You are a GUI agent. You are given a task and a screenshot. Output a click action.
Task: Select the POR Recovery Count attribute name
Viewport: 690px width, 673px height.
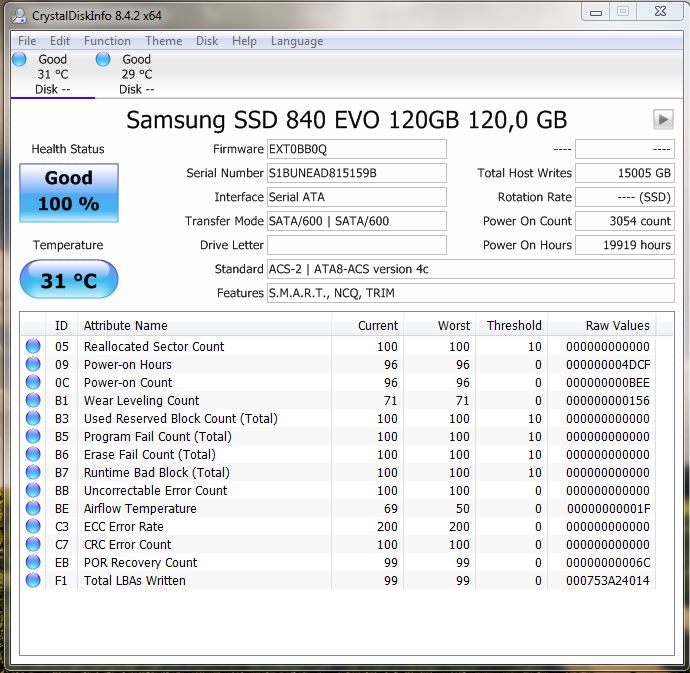tap(140, 563)
